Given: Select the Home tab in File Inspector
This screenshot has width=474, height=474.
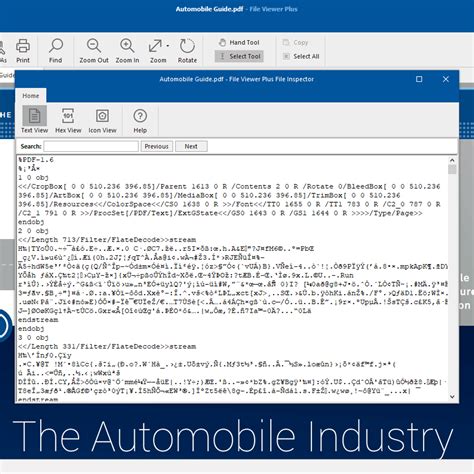Looking at the screenshot, I should tap(31, 96).
